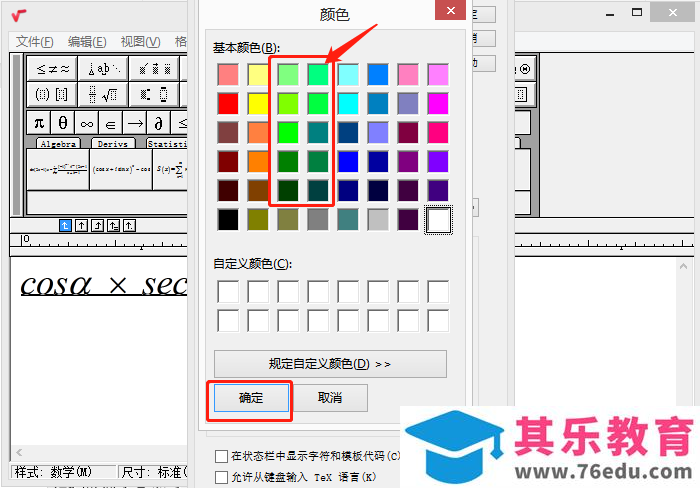This screenshot has width=700, height=488.
Task: Open the 文件(F) menu
Action: 34,42
